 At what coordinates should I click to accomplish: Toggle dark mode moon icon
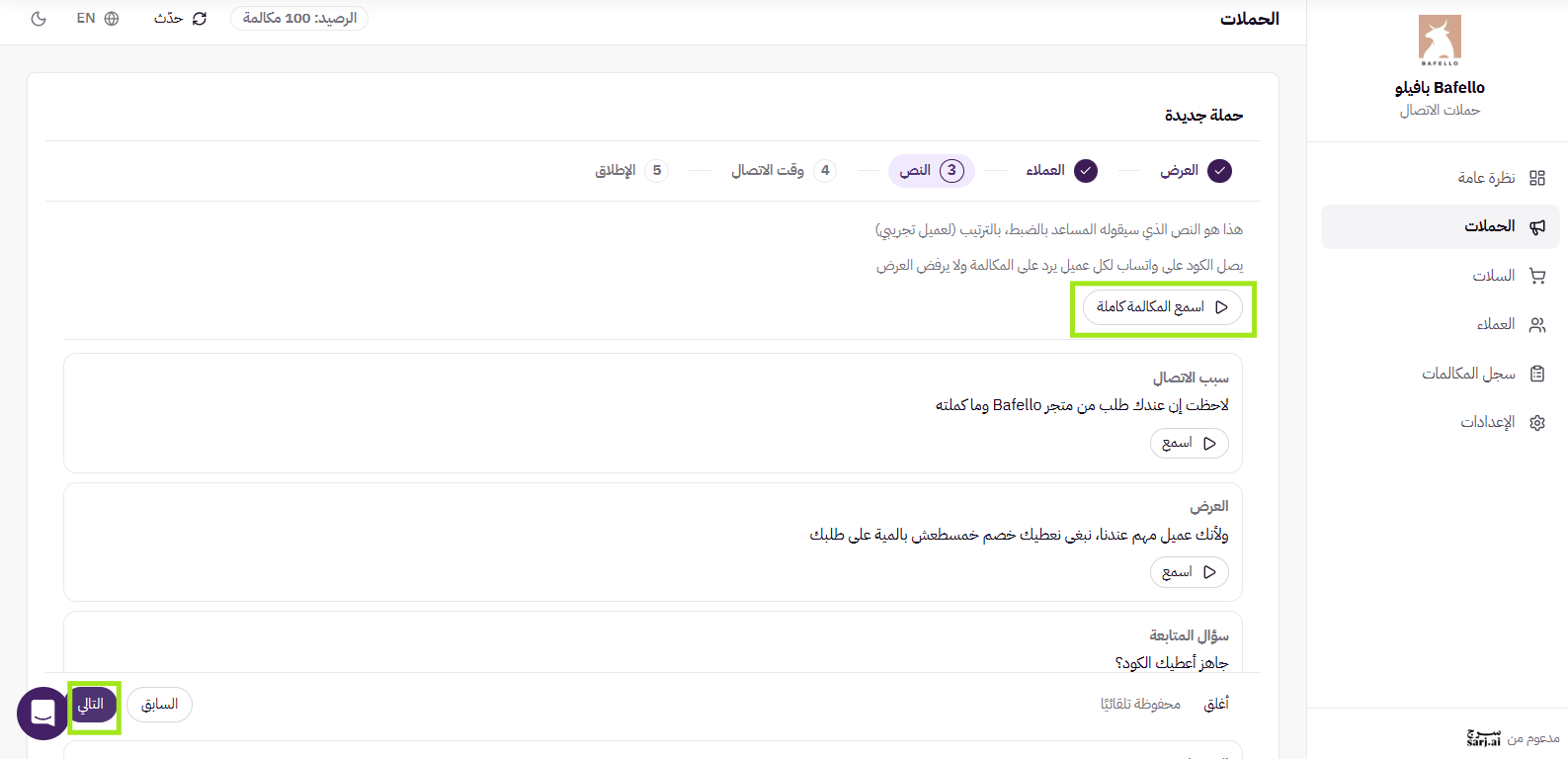pyautogui.click(x=39, y=19)
